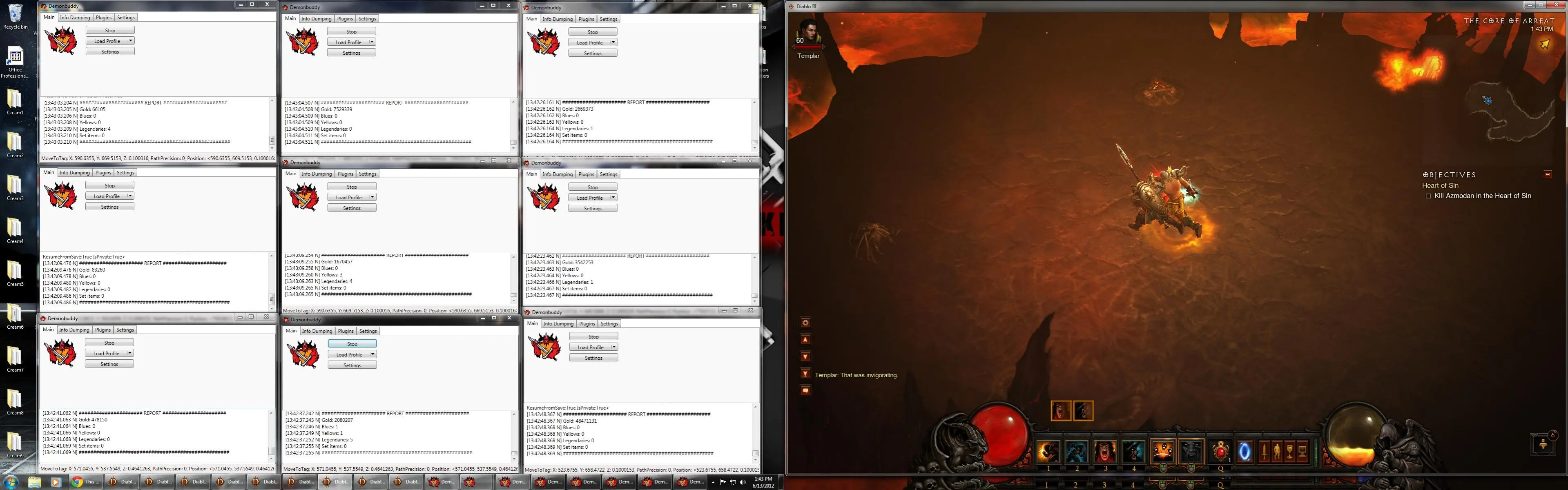Open the computer game-menu button in Diablo
The width and height of the screenshot is (1568, 490).
coord(1302,452)
